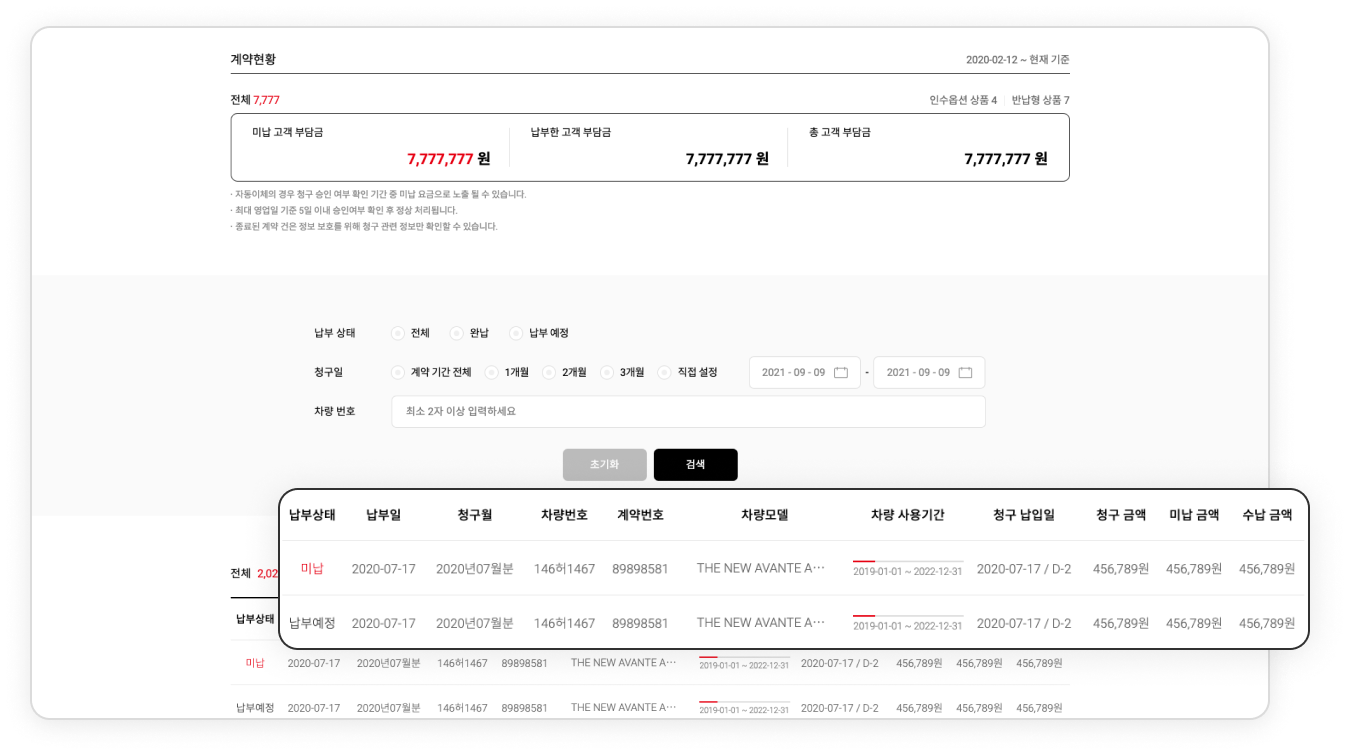The image size is (1350, 754).
Task: Click the 종료된 계약 건은 notice line
Action: coord(364,226)
